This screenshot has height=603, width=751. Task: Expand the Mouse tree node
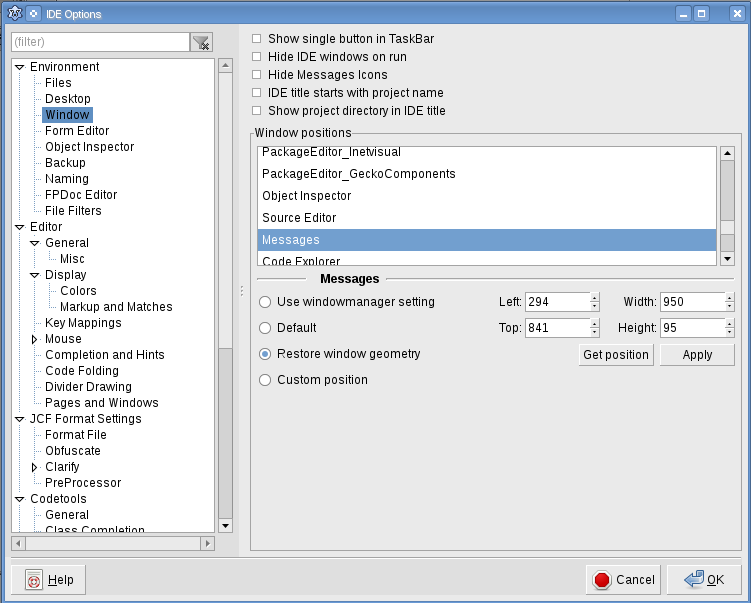(35, 339)
